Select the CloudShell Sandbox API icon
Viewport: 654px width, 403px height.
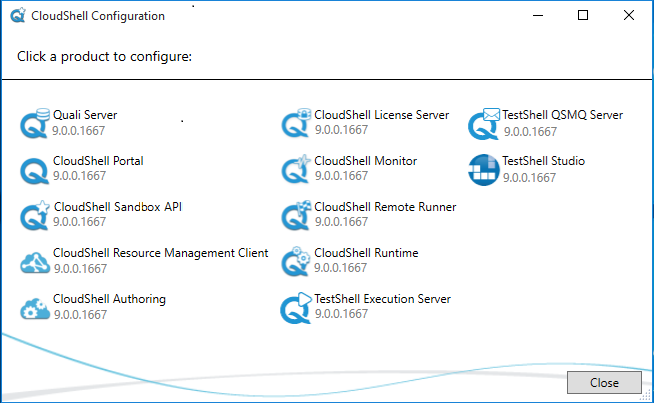point(35,216)
